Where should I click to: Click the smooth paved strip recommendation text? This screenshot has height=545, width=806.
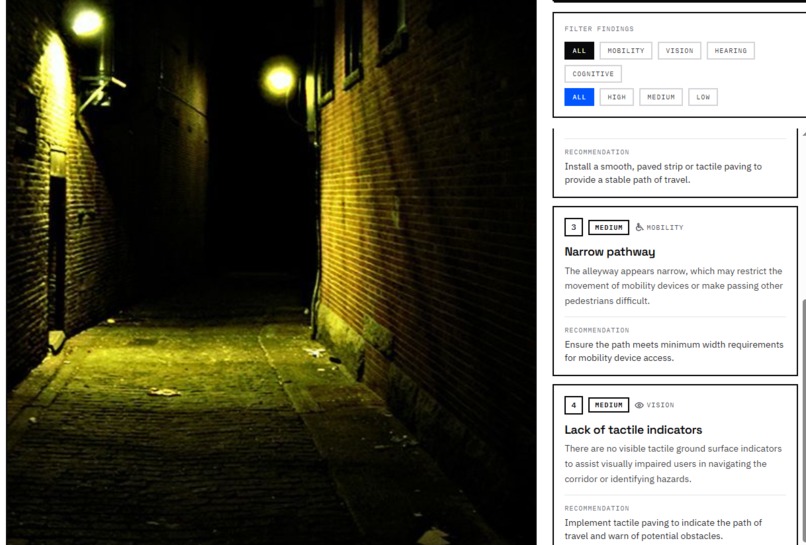coord(663,173)
